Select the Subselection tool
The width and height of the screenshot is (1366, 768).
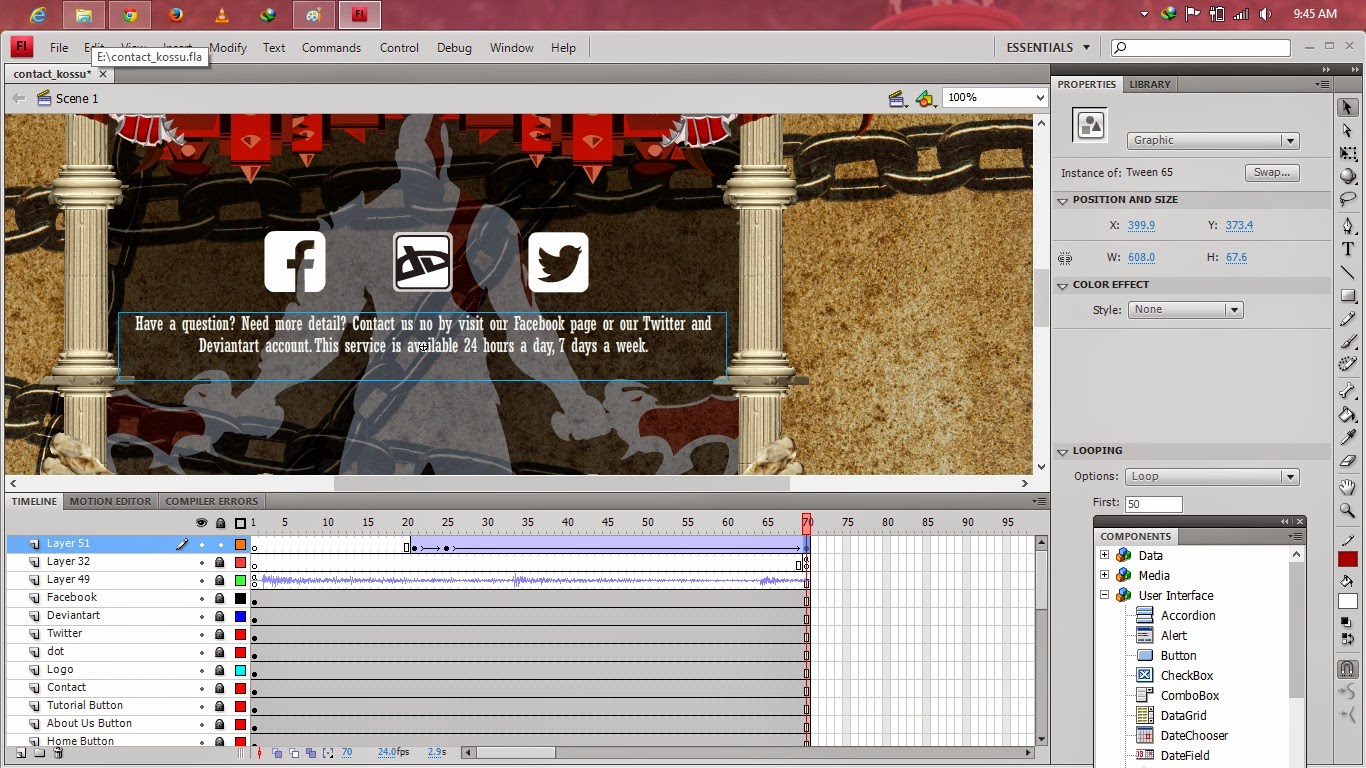1348,131
